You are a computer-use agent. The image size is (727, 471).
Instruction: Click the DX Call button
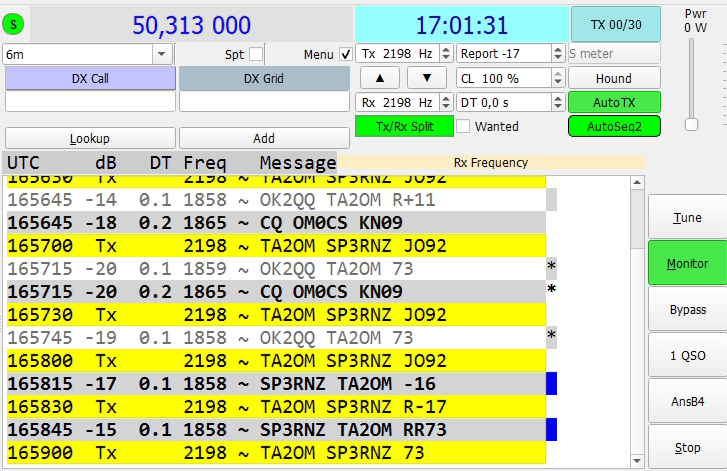coord(90,78)
